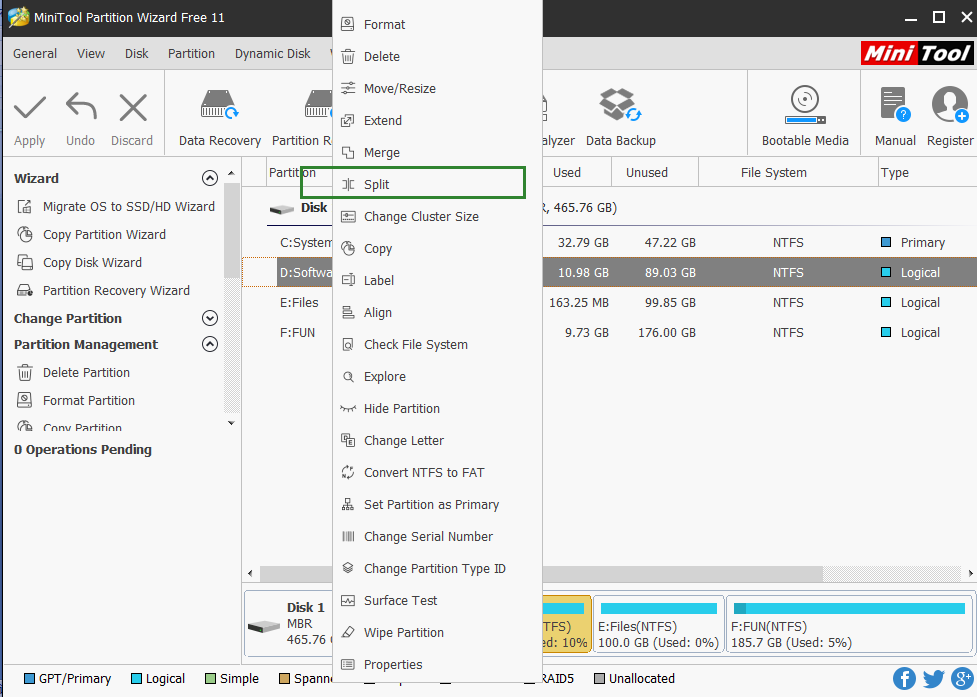Choose Explore in context menu
This screenshot has height=697, width=977.
(437, 376)
